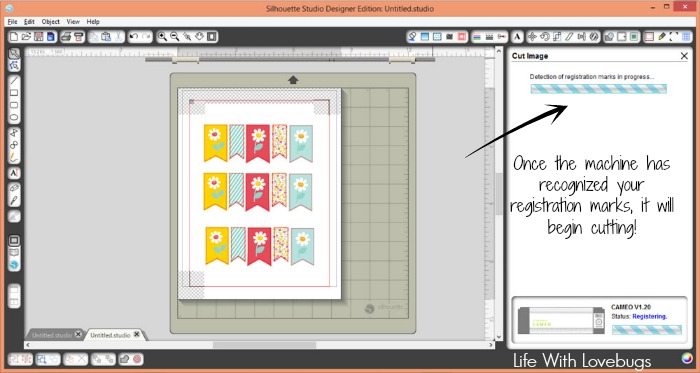Open the Cut Settings blade icon
Viewport: 700px width, 373px height.
[662, 37]
